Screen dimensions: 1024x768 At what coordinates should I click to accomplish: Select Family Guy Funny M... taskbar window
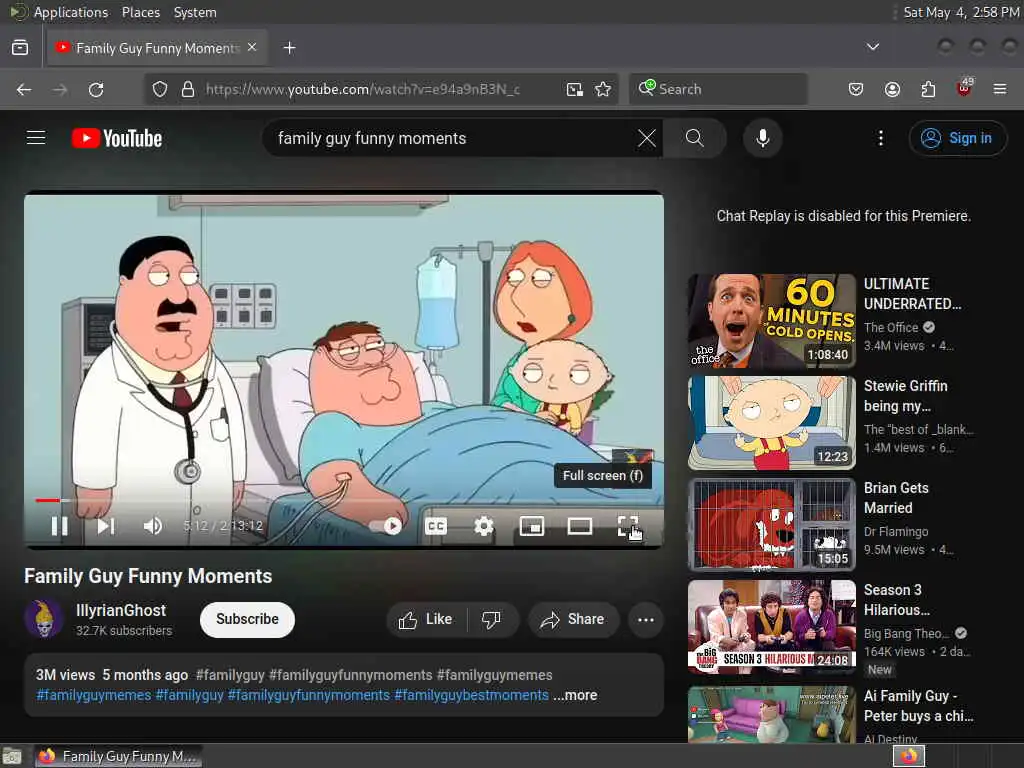pyautogui.click(x=118, y=756)
